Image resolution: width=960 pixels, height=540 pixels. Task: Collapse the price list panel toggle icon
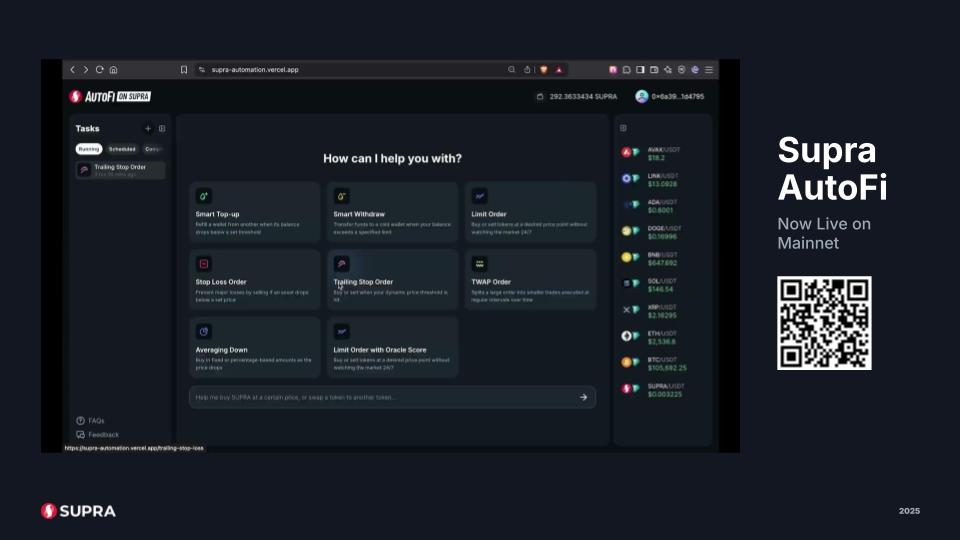[x=623, y=128]
